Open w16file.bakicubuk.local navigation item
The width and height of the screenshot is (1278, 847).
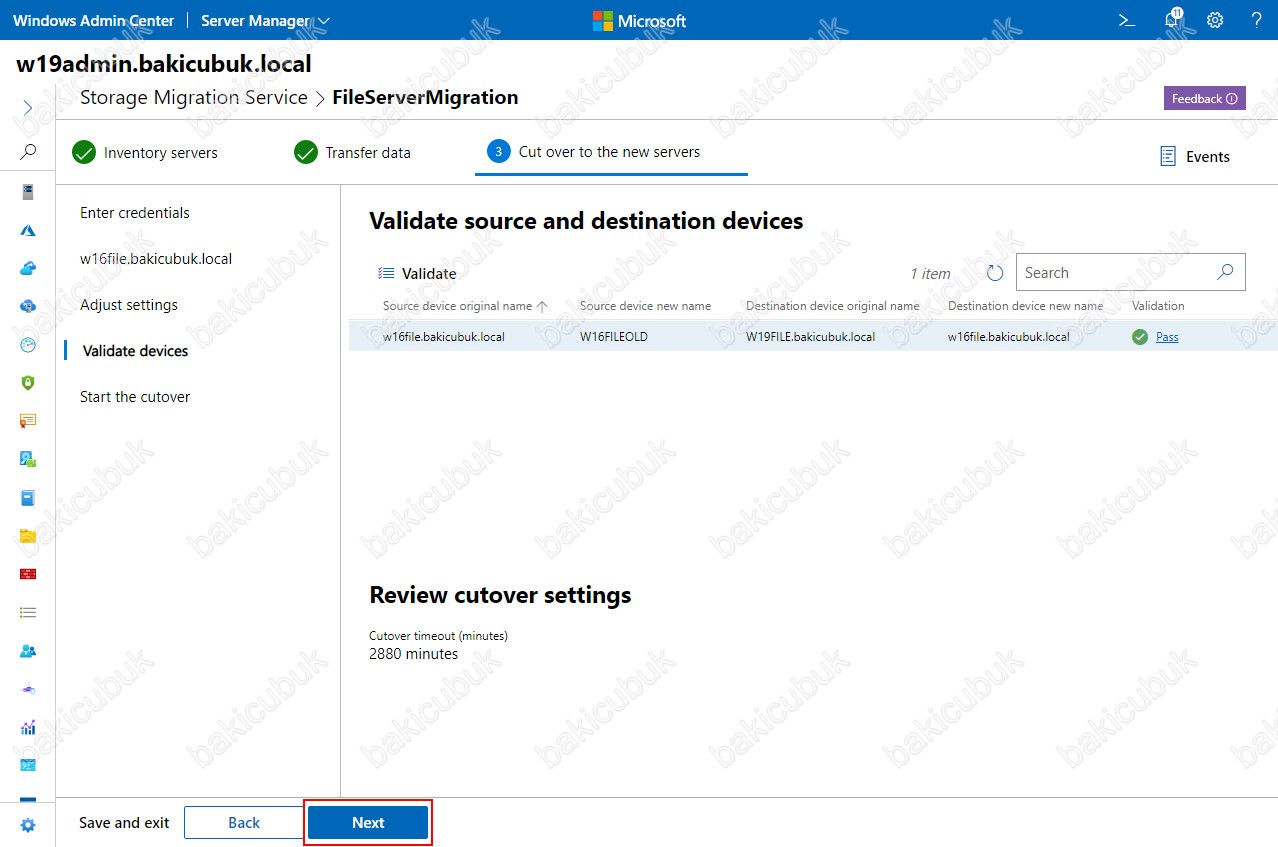(156, 259)
